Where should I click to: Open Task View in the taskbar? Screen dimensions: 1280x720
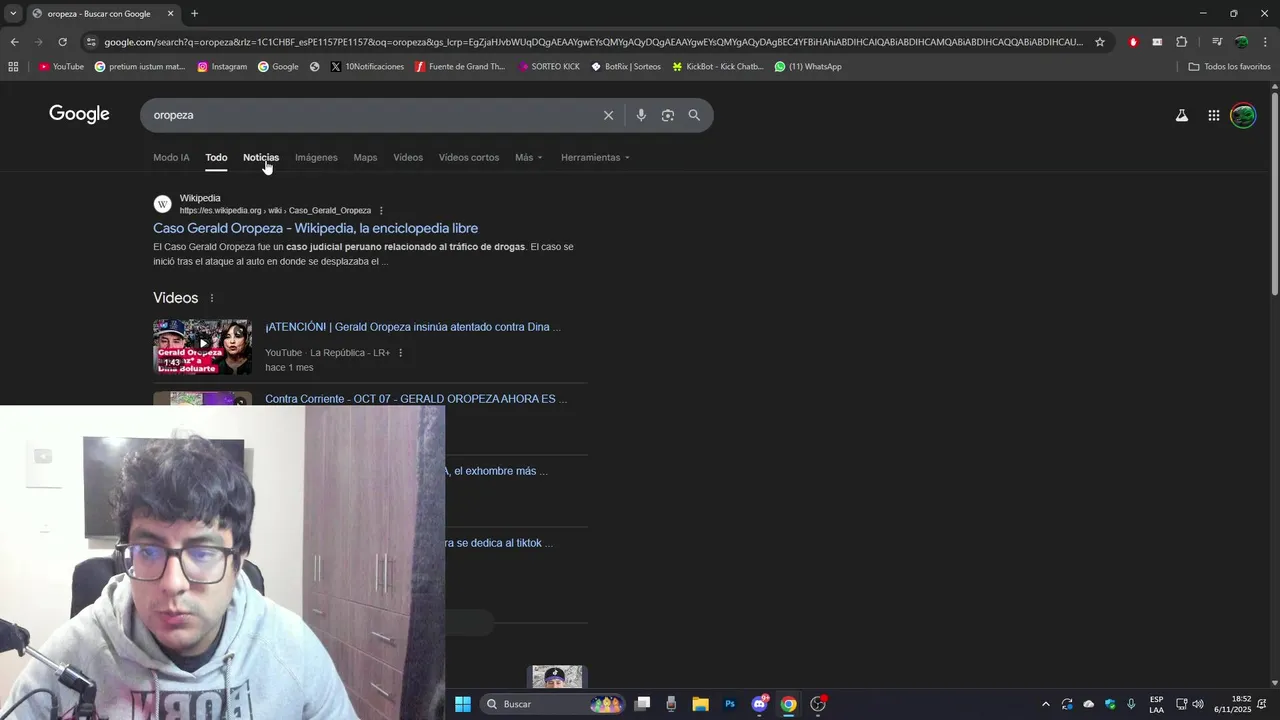[x=643, y=704]
